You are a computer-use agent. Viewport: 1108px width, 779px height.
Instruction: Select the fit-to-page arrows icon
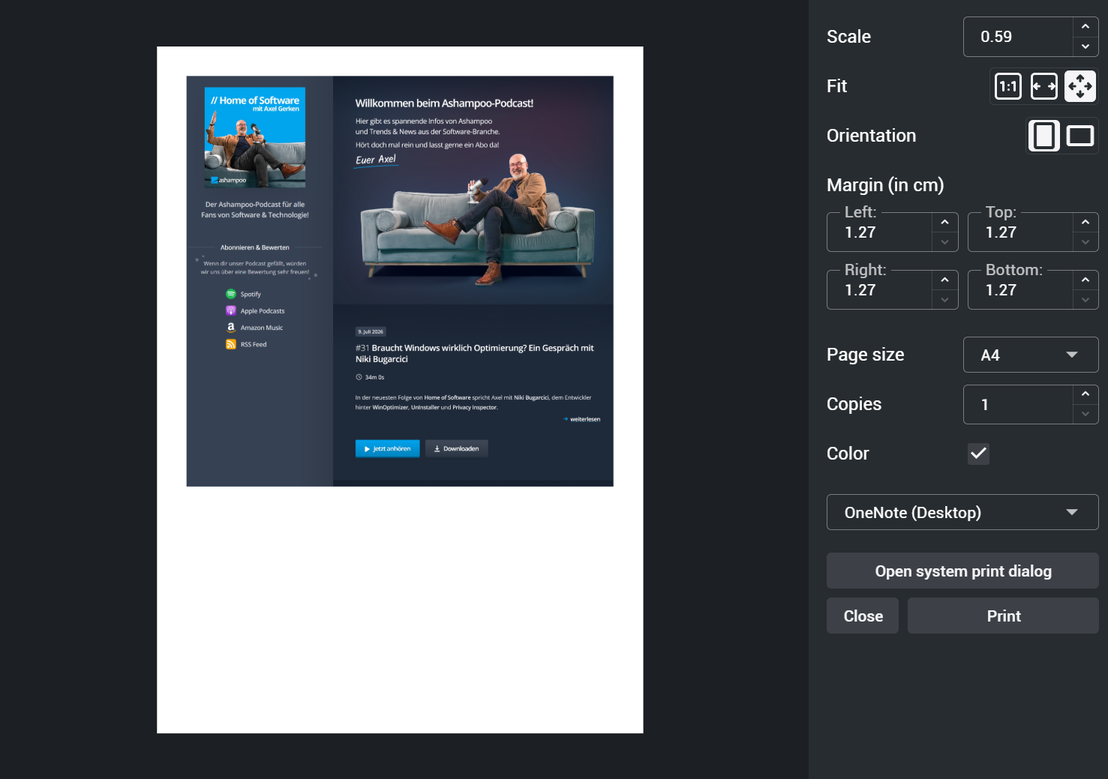[1080, 87]
